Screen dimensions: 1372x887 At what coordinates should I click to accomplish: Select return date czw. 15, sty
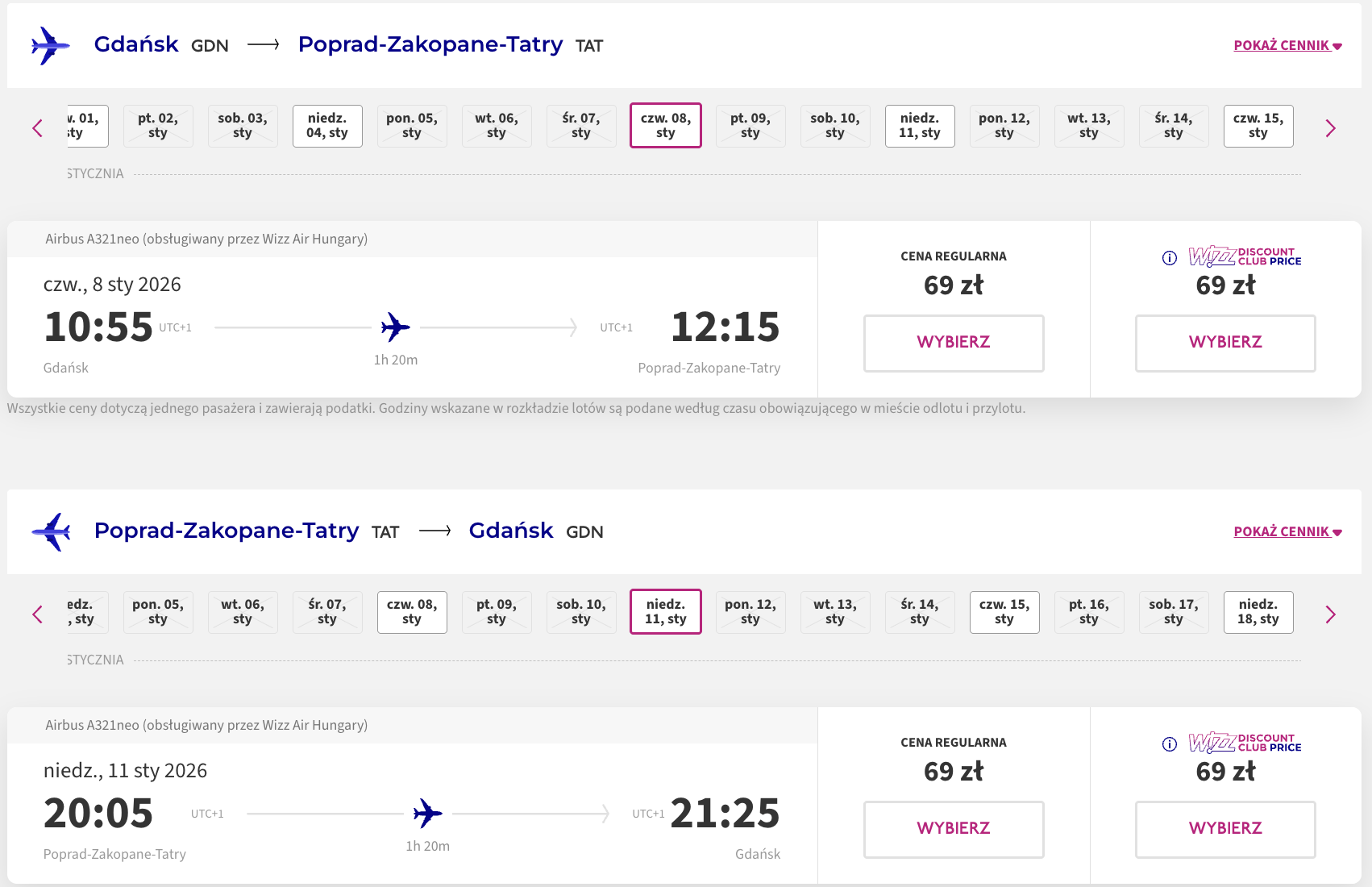(x=1004, y=612)
